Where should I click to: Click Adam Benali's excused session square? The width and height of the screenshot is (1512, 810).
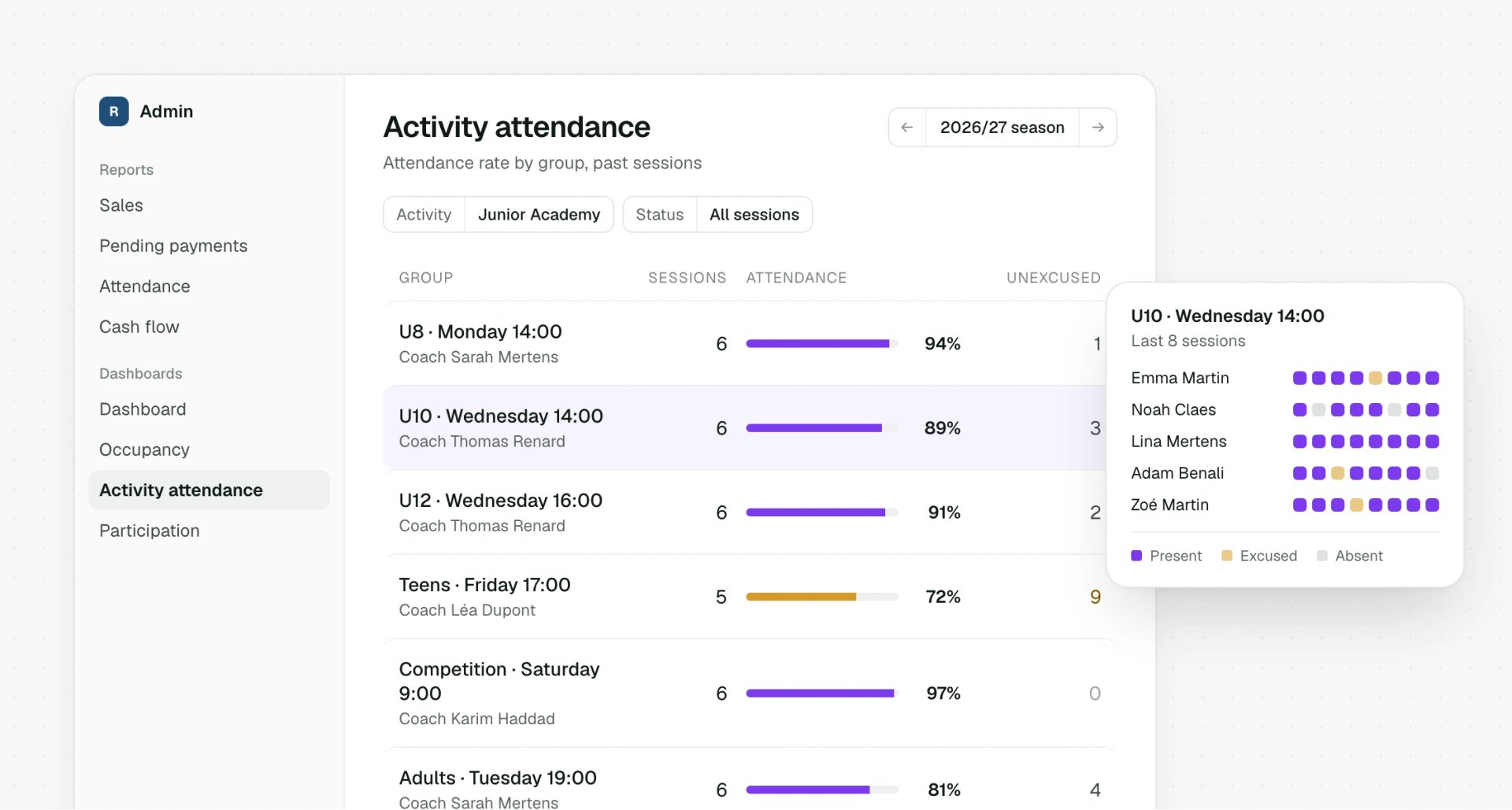click(1337, 473)
